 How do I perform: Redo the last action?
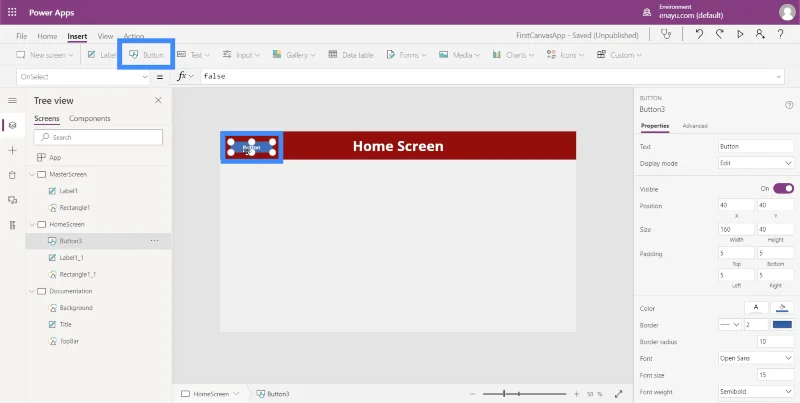pos(719,34)
